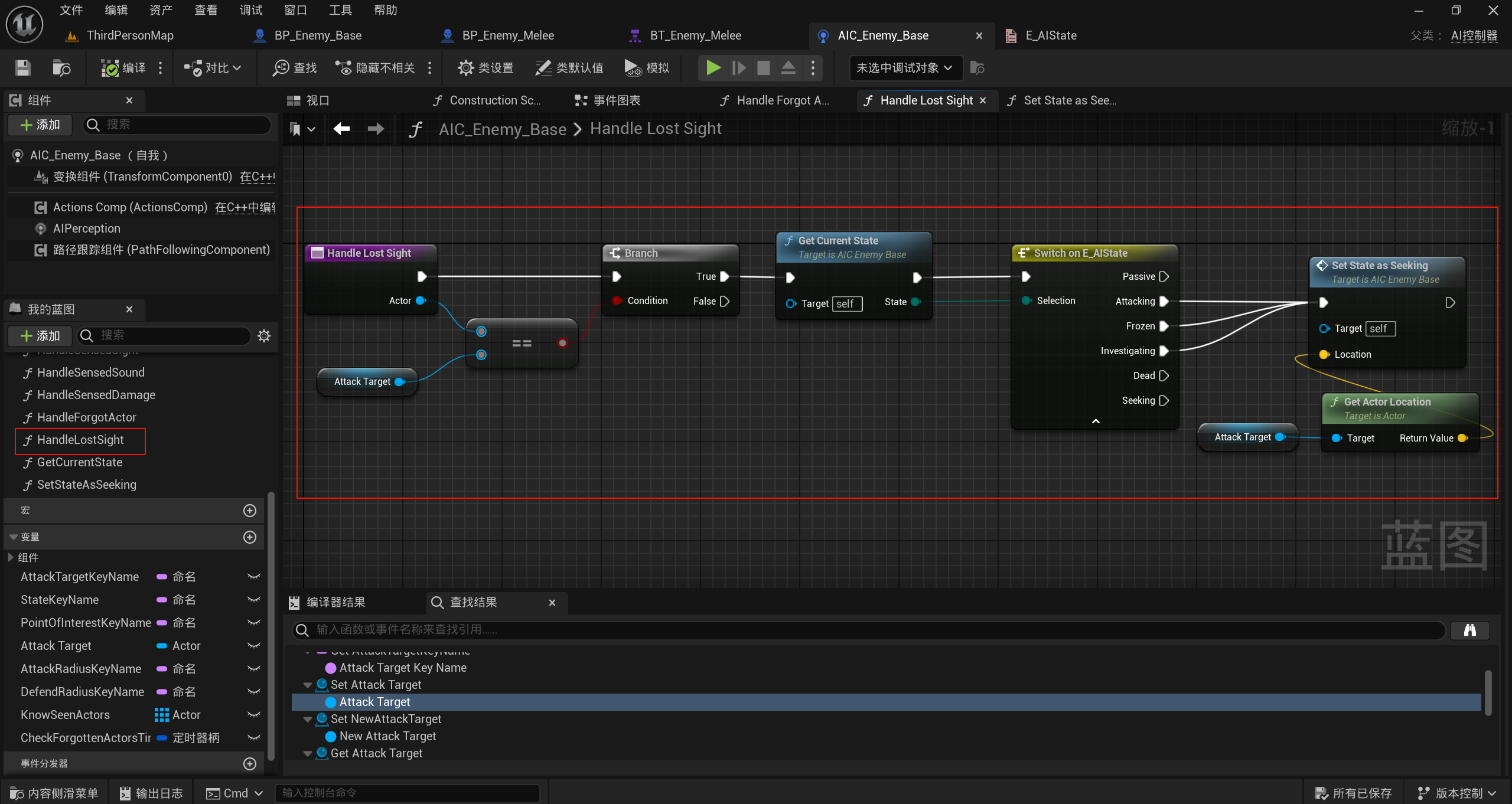Open Class Settings gear icon
Viewport: 1512px width, 804px height.
[465, 68]
